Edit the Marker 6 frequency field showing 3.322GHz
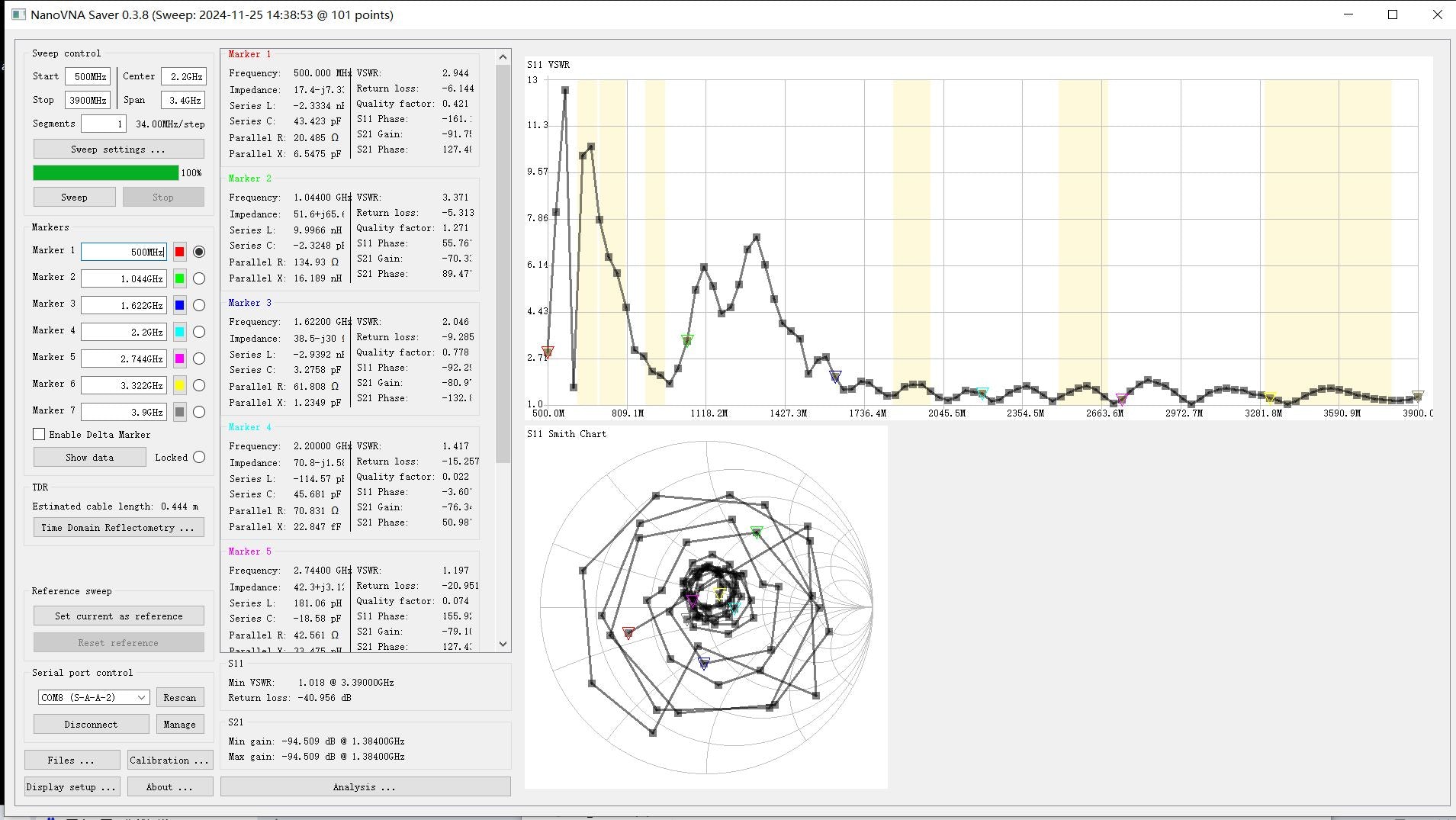 click(x=124, y=385)
